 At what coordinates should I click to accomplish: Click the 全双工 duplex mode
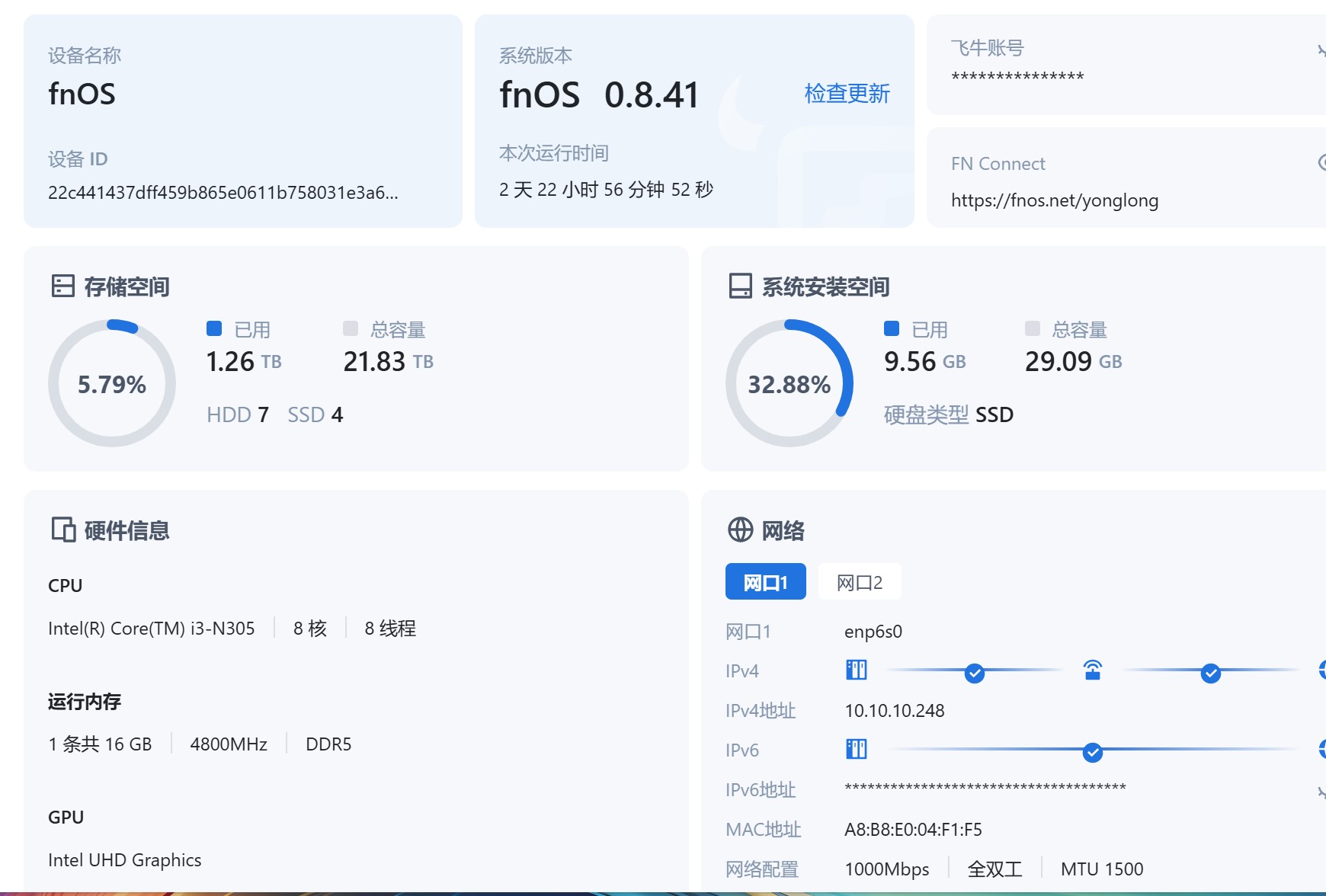point(994,869)
